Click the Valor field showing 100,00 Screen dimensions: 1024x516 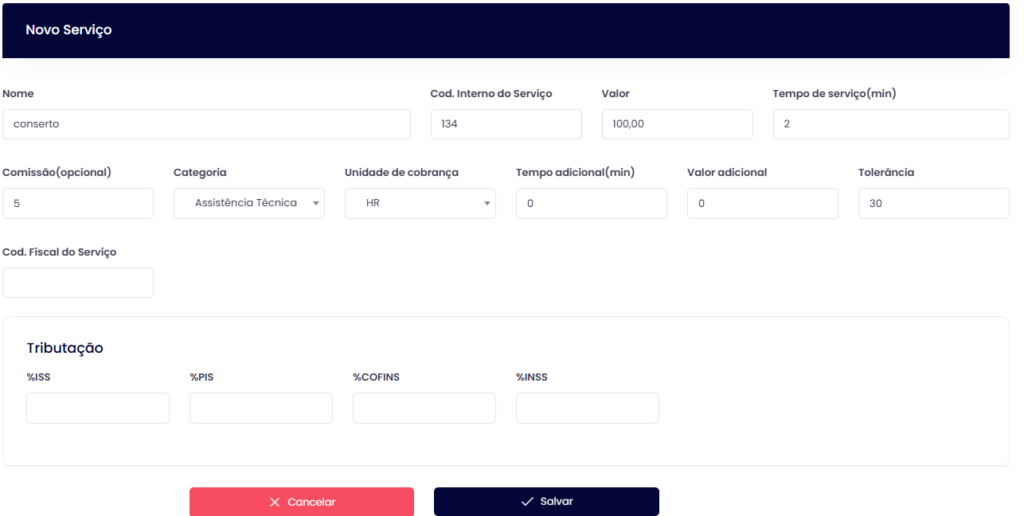pos(677,124)
